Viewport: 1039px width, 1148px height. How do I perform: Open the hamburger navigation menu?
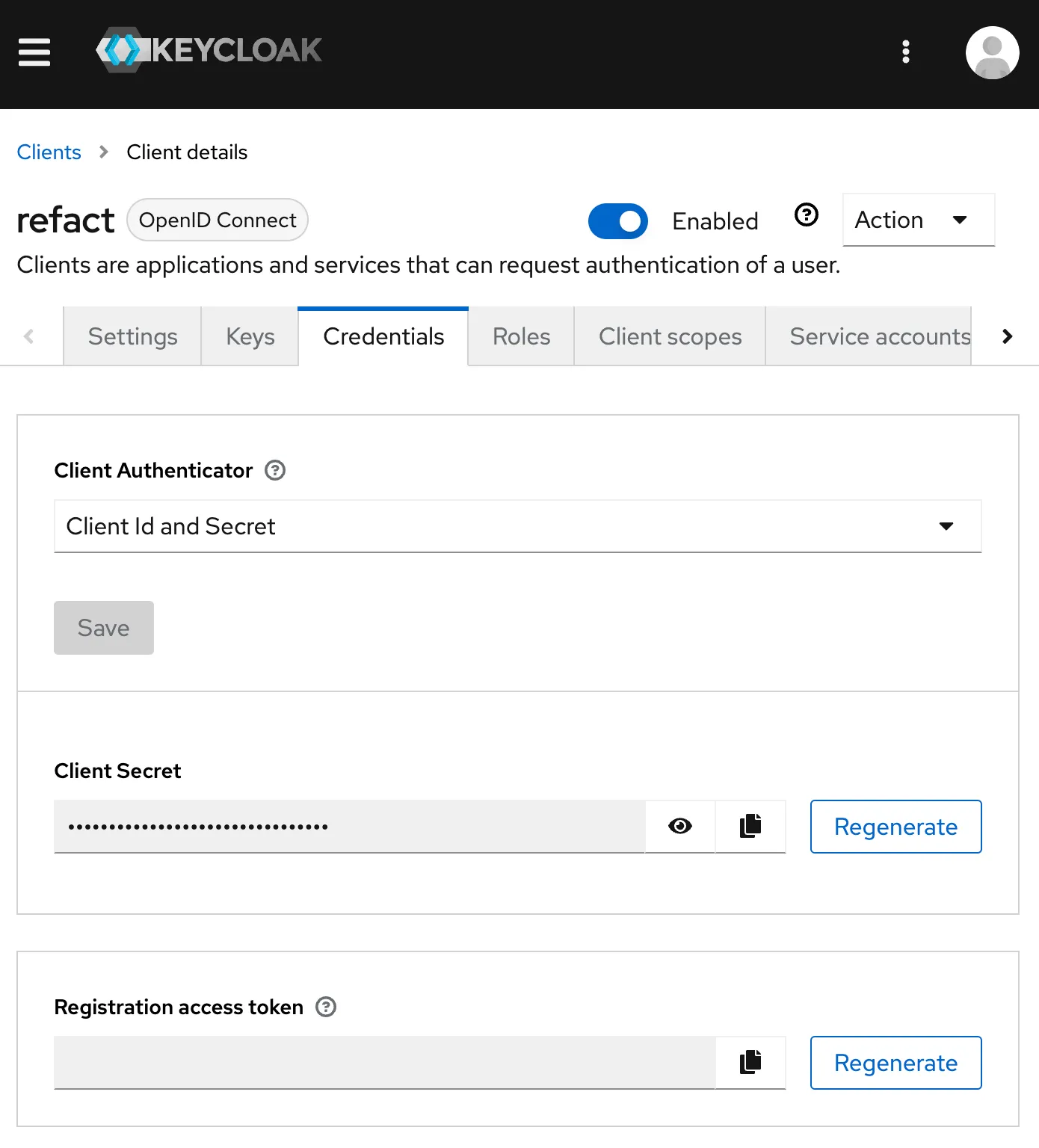click(x=34, y=52)
